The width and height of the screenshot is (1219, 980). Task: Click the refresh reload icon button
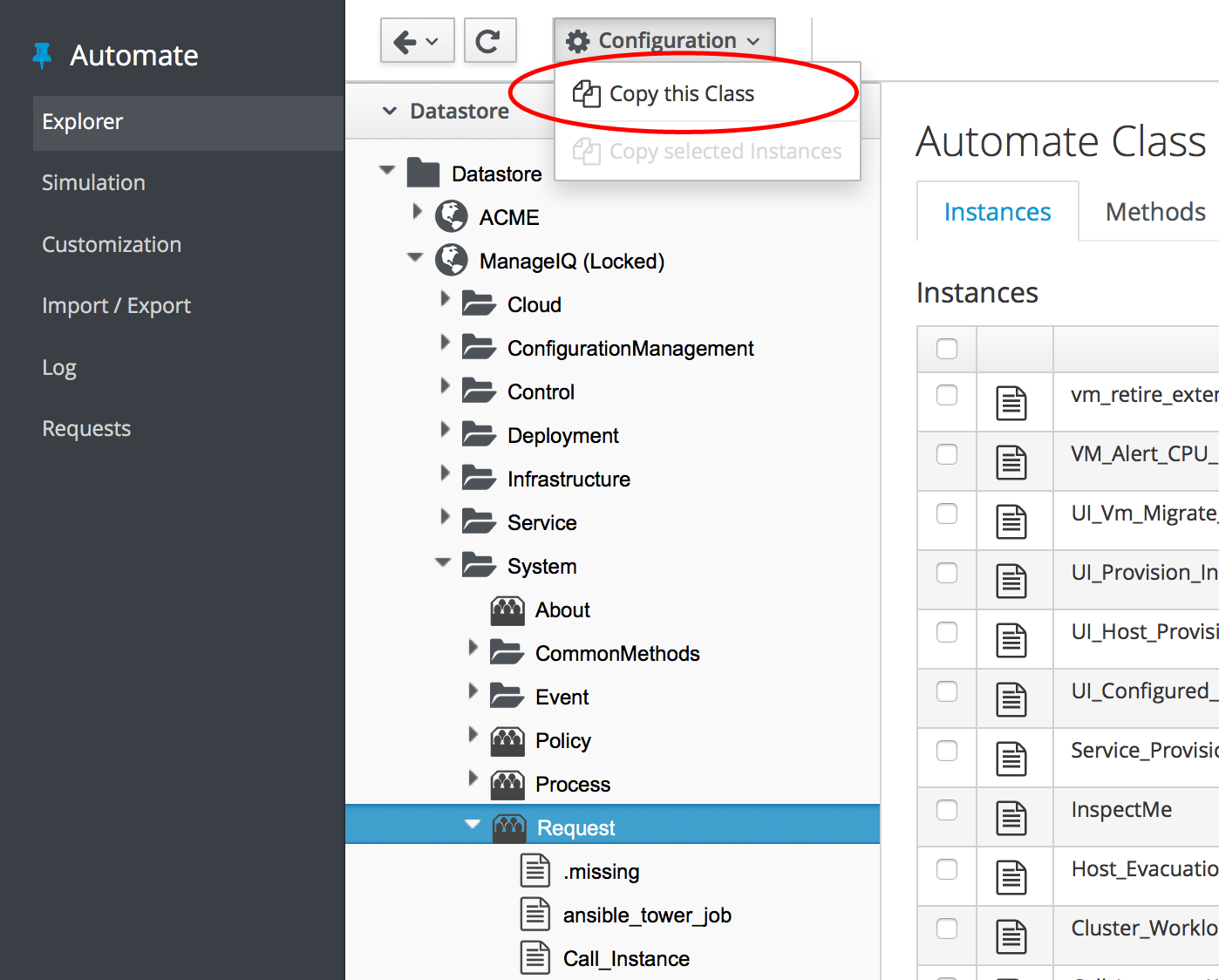[489, 41]
